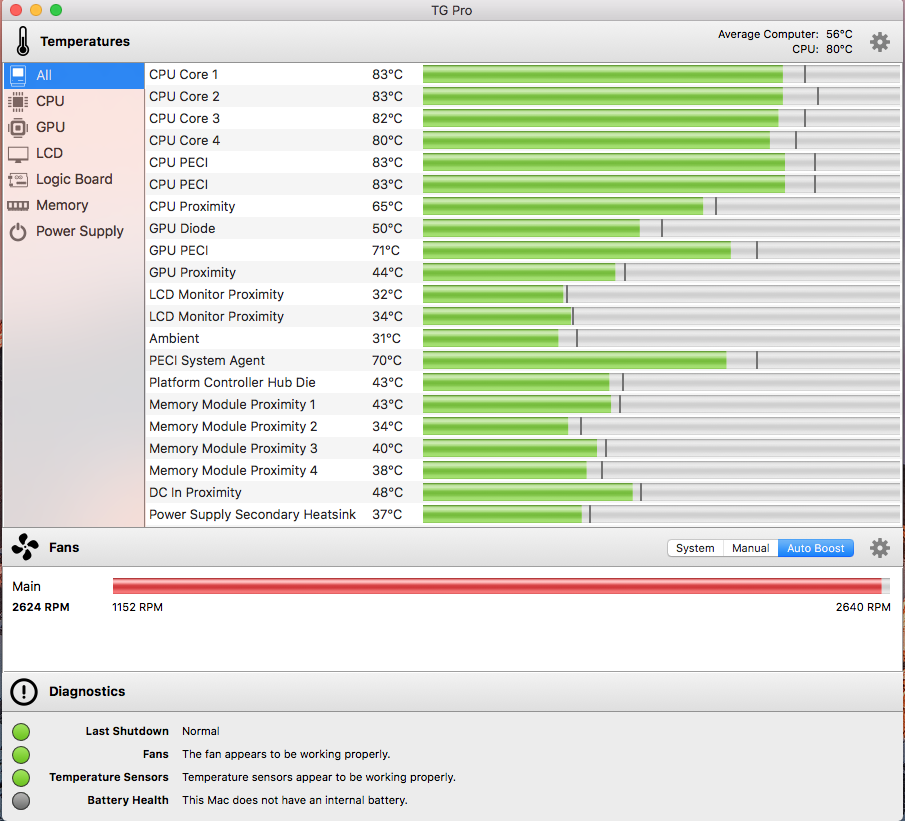905x821 pixels.
Task: Switch fan mode to Manual
Action: pyautogui.click(x=750, y=548)
